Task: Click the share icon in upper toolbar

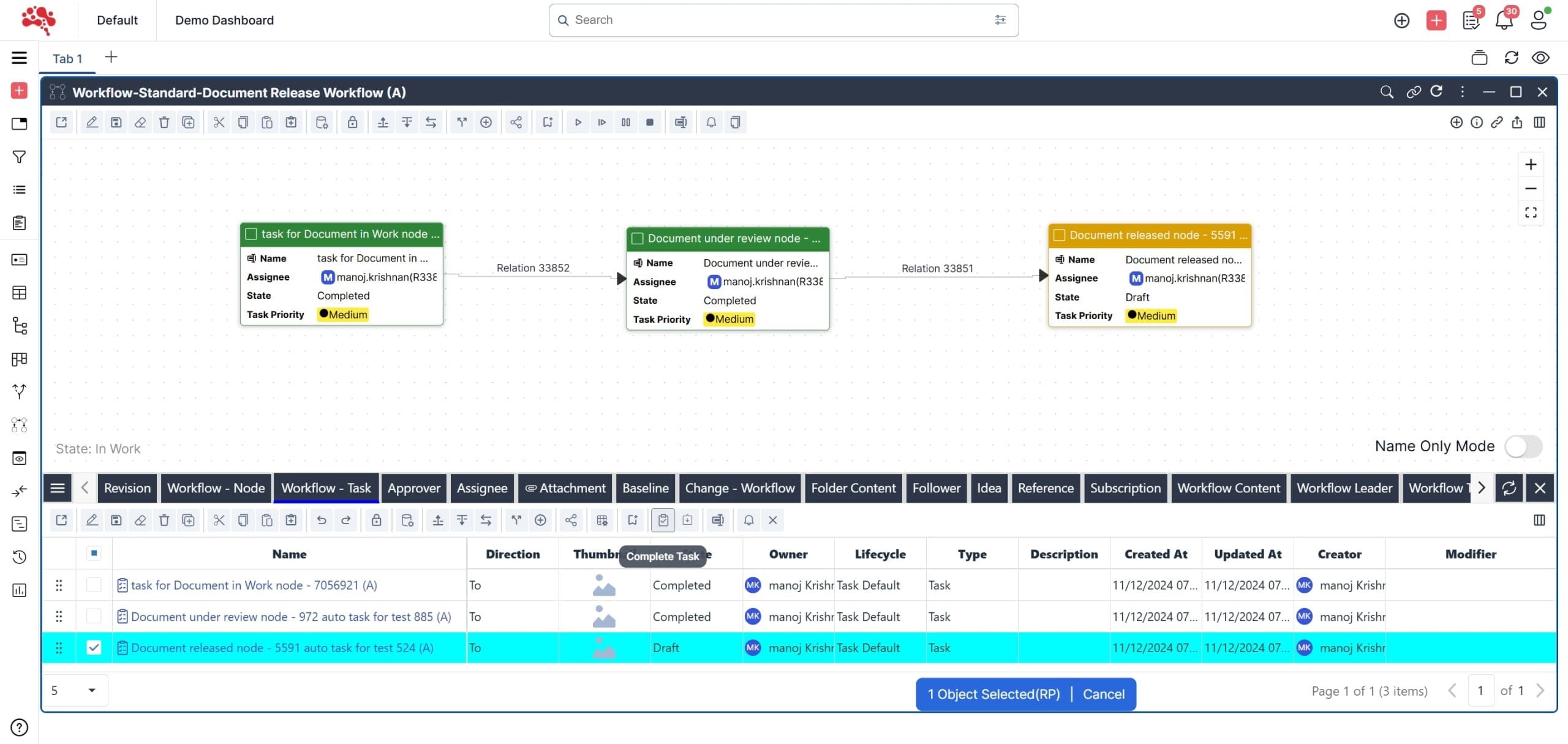Action: (x=516, y=122)
